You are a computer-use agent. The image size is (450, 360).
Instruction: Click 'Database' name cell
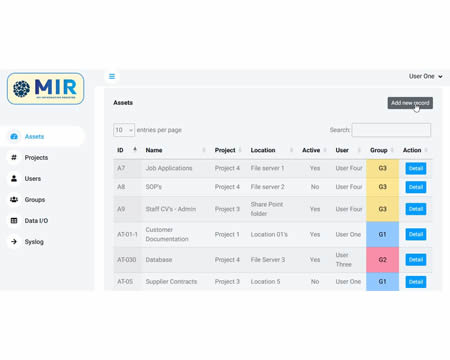[159, 260]
